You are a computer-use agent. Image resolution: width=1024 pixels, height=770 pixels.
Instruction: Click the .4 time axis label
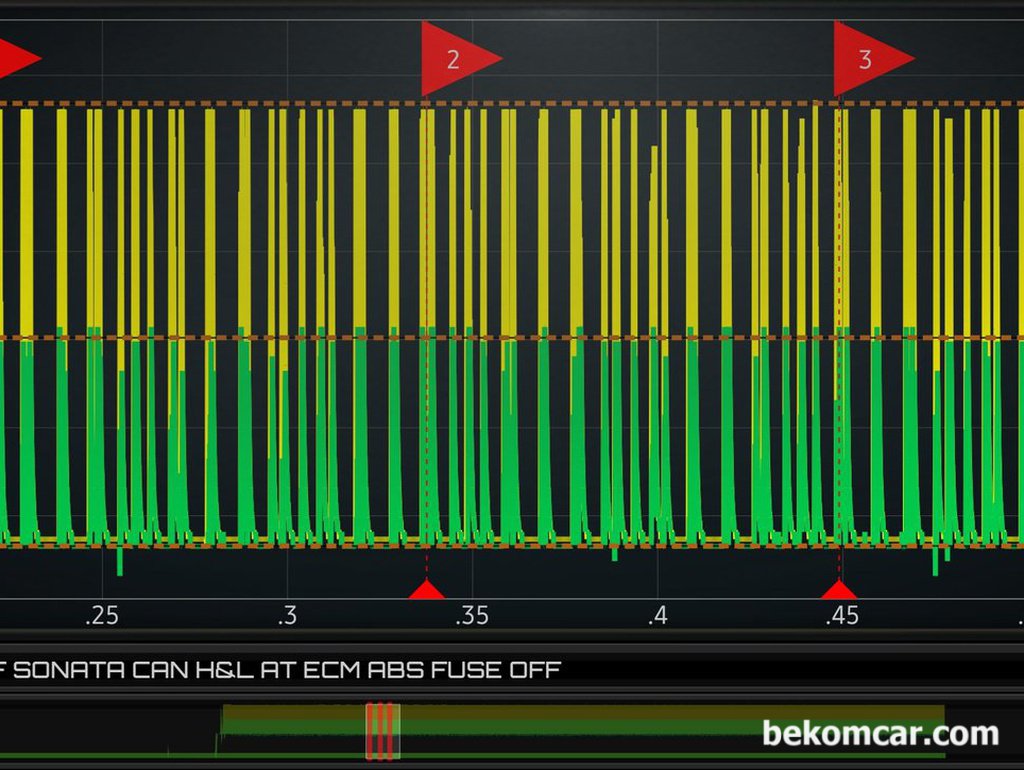[x=658, y=615]
